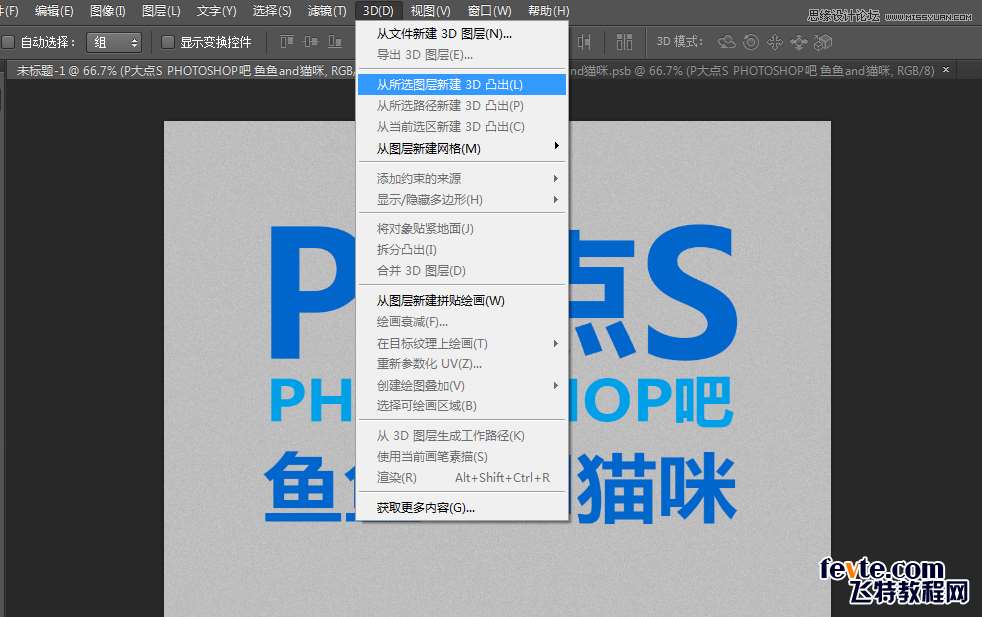Open the 窗口(W) menu
982x617 pixels.
489,11
